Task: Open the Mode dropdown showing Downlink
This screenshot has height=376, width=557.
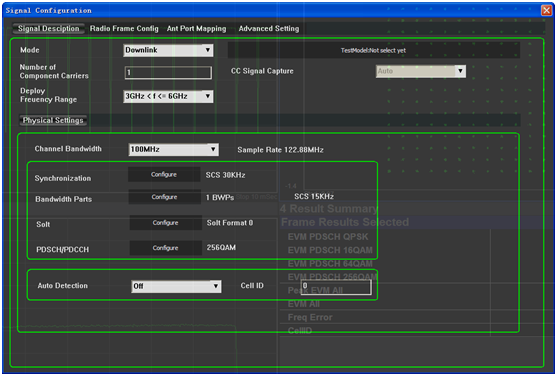Action: (x=168, y=50)
